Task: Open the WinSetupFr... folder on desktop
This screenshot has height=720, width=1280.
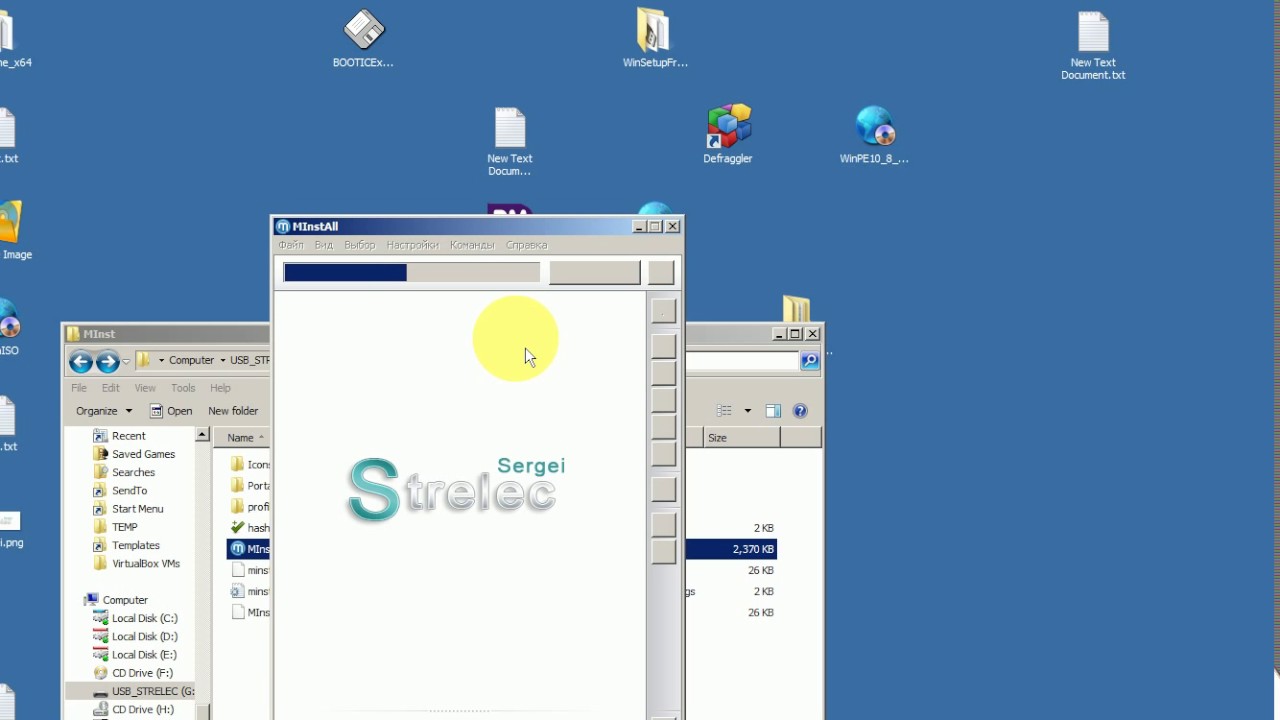Action: coord(655,38)
